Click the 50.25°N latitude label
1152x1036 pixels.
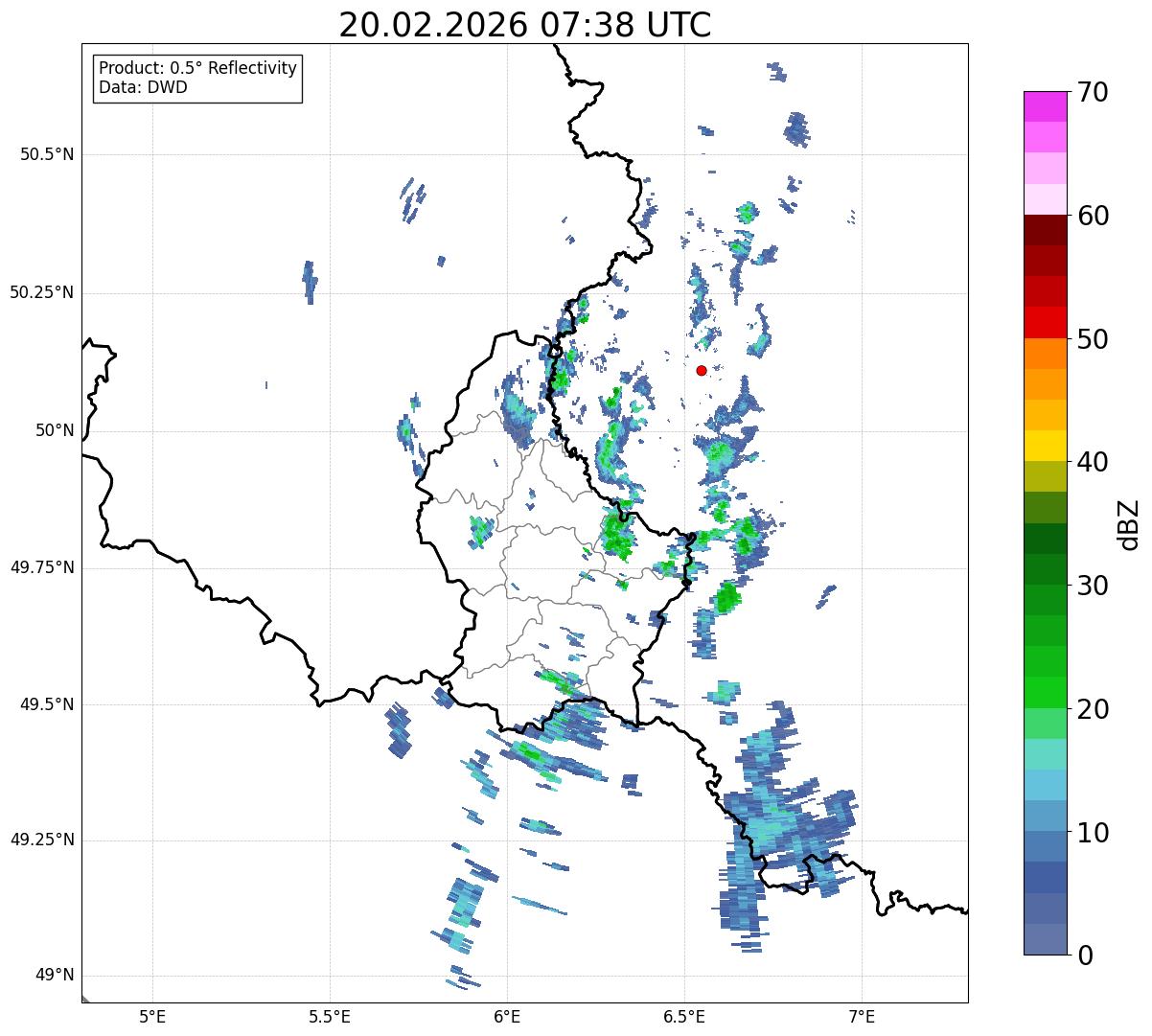click(x=42, y=292)
